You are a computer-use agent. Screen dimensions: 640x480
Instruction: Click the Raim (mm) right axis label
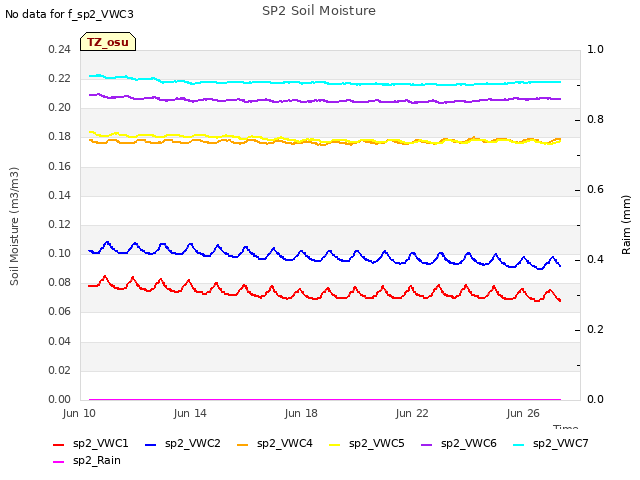pyautogui.click(x=626, y=225)
